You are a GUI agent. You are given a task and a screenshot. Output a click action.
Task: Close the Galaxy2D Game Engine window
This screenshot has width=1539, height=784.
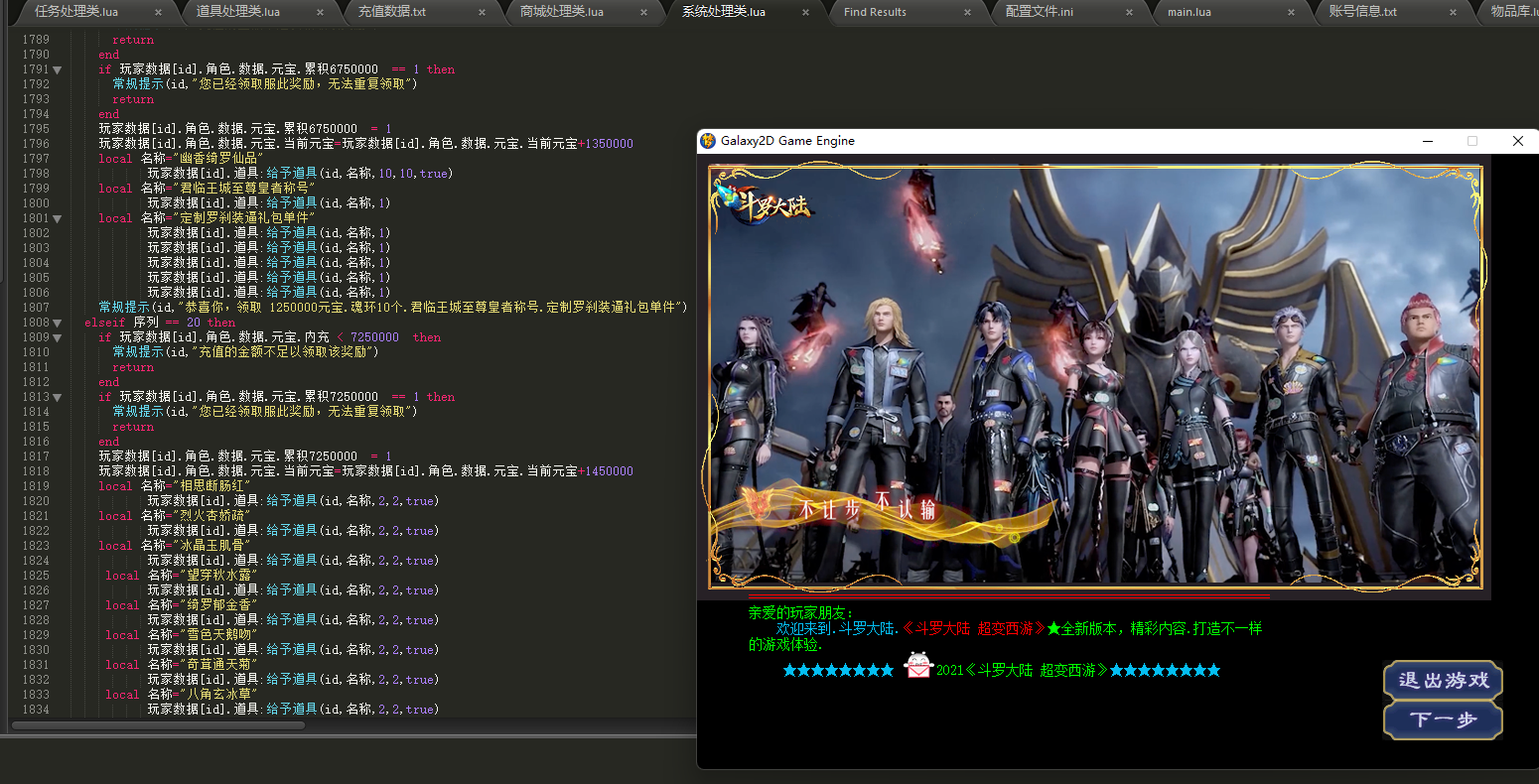(1517, 141)
